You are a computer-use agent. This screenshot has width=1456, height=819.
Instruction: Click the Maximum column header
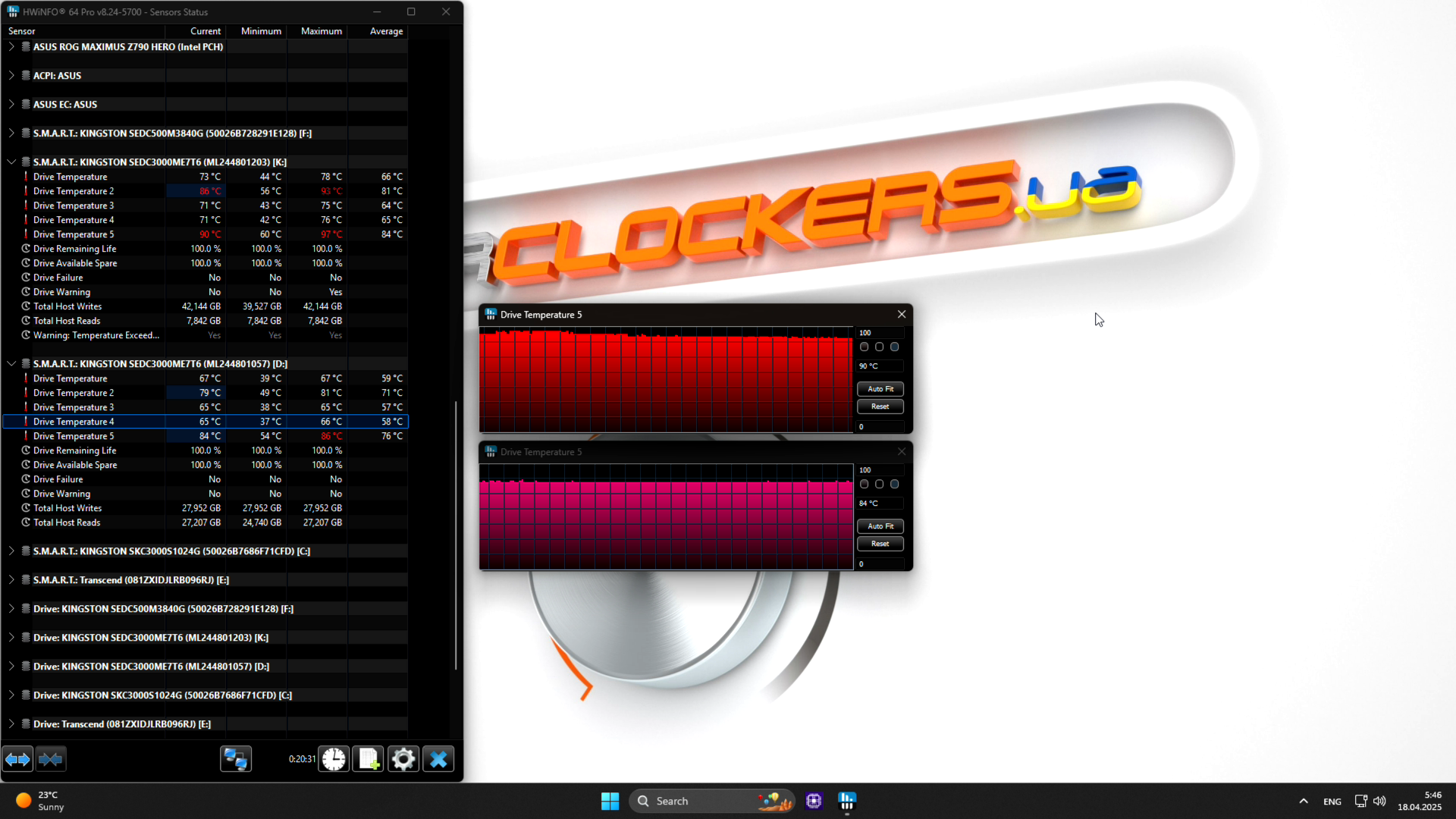[x=321, y=31]
